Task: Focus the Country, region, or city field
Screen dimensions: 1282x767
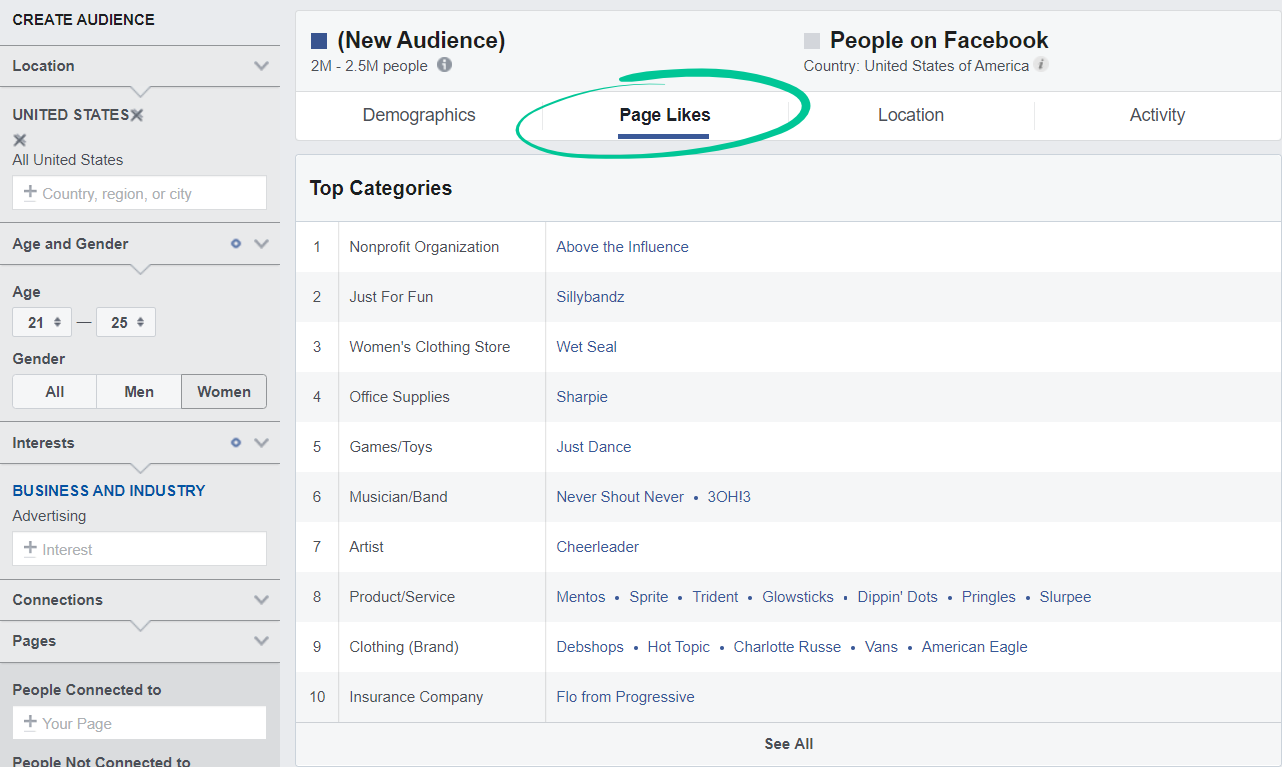Action: (x=140, y=193)
